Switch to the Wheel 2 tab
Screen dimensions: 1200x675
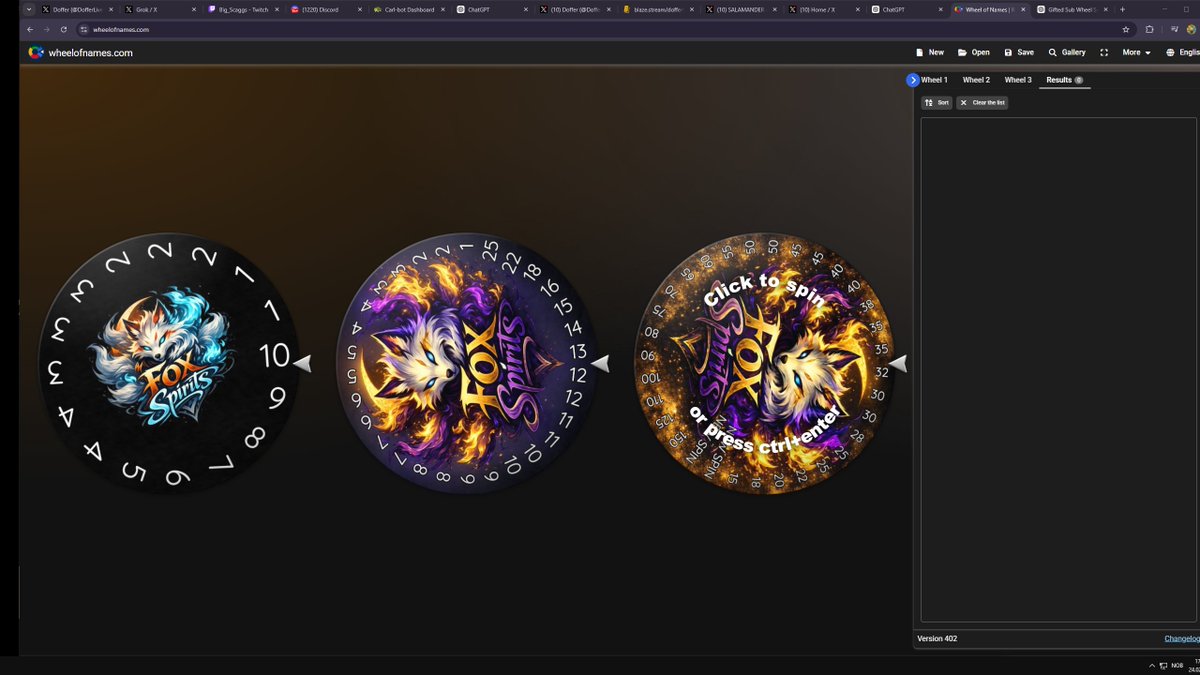975,79
